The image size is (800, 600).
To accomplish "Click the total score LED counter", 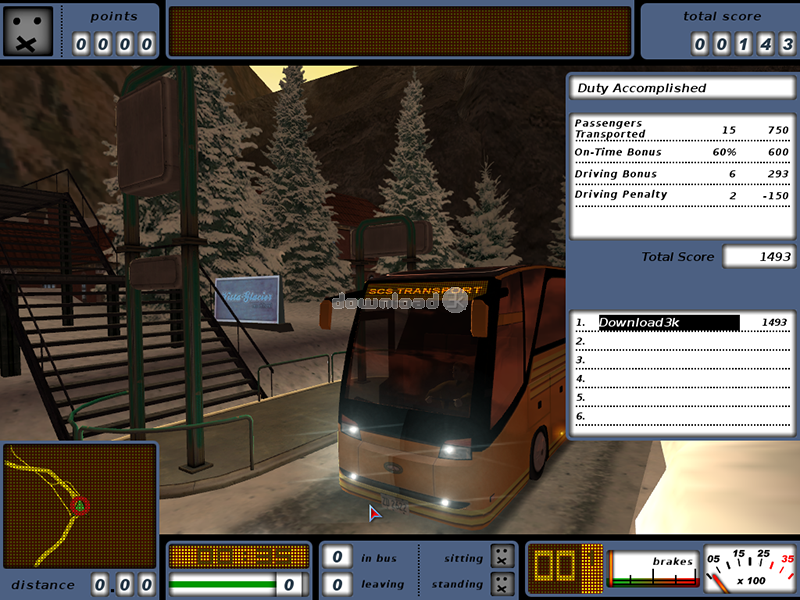I will [x=742, y=45].
